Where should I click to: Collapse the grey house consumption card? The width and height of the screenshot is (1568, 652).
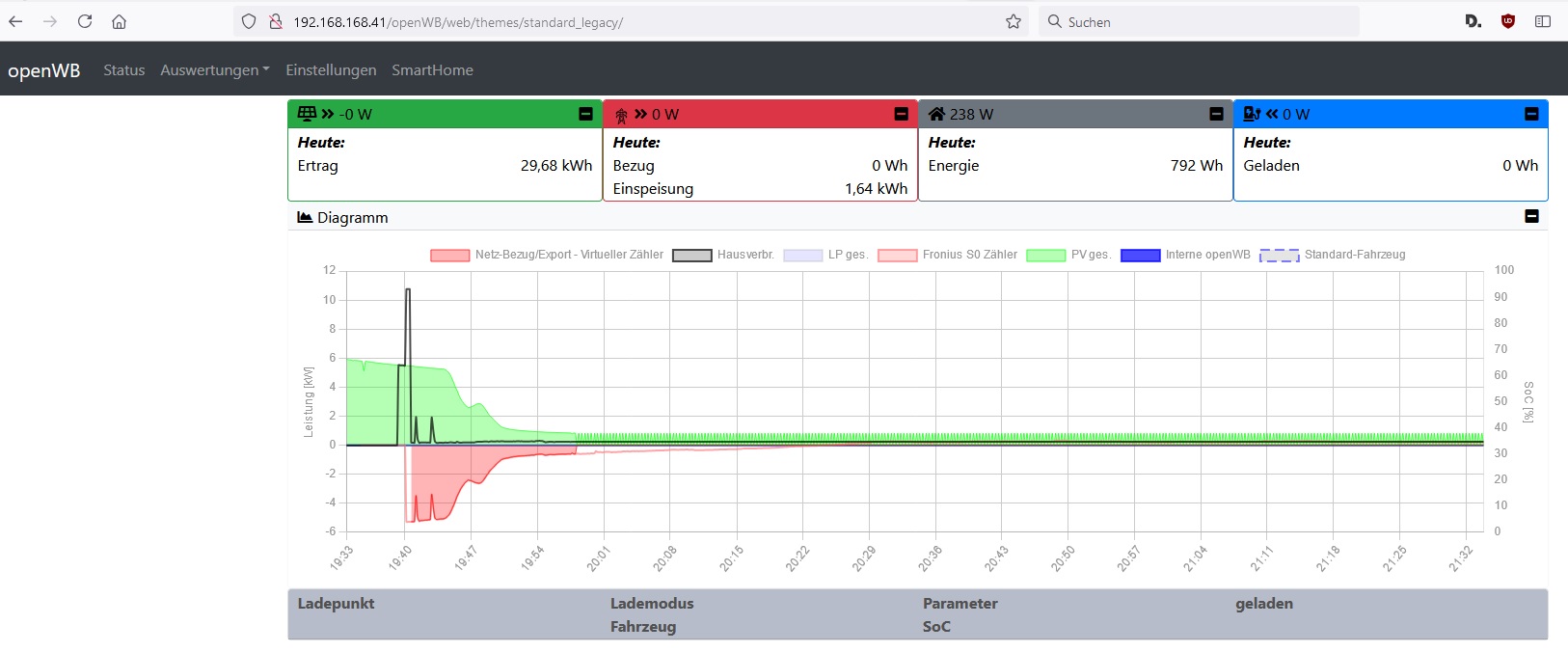pos(1216,114)
